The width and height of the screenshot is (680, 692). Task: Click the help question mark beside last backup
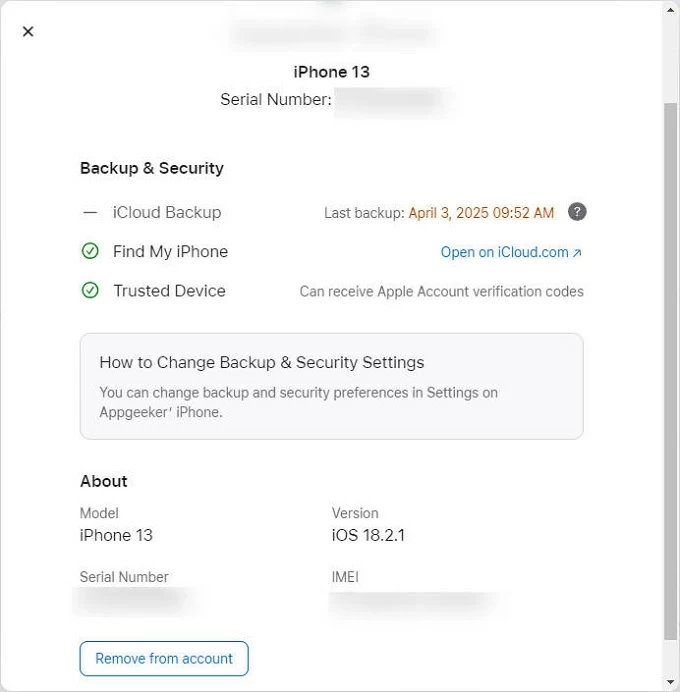tap(577, 212)
